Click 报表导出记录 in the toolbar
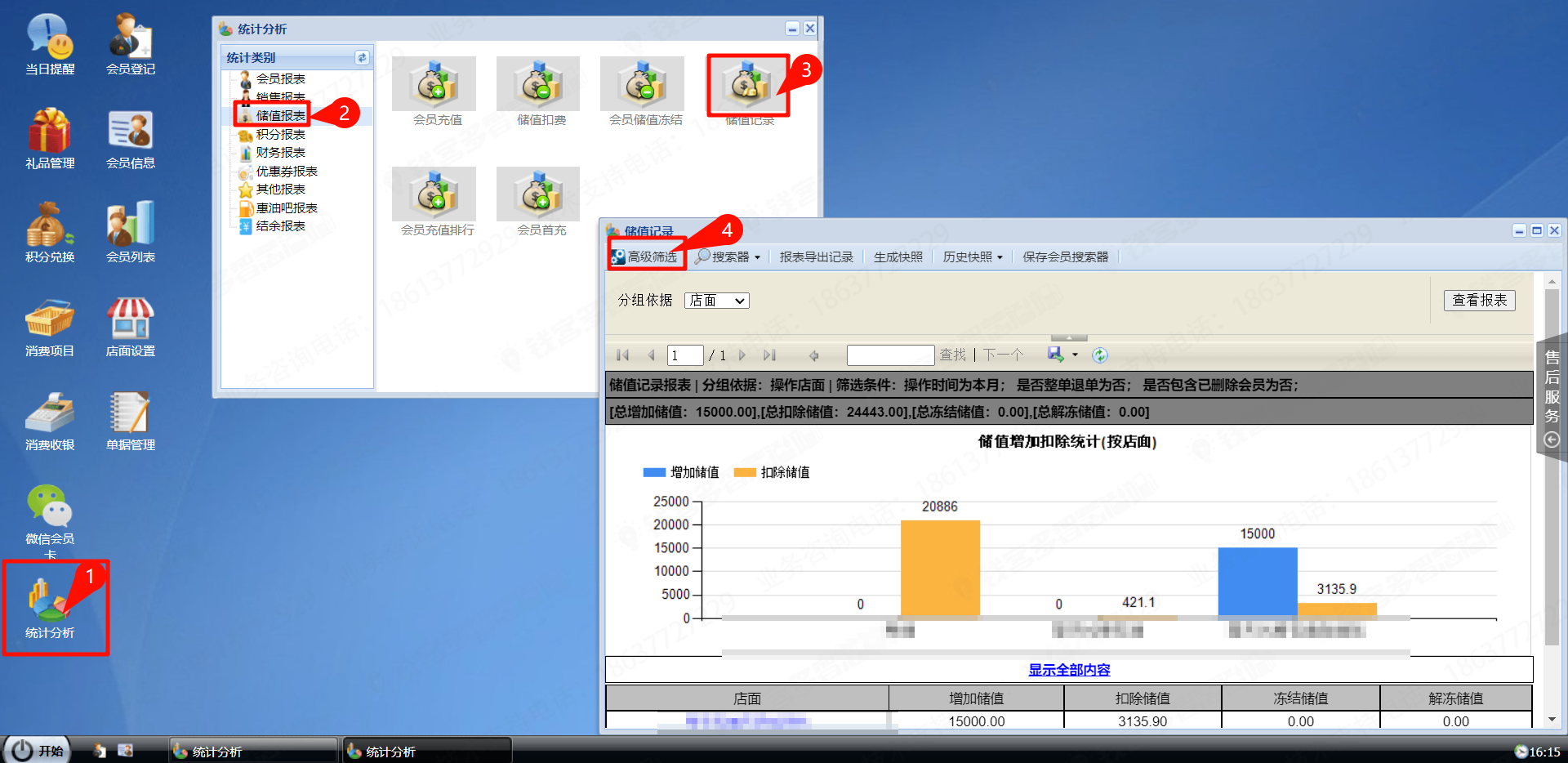1568x763 pixels. tap(816, 257)
